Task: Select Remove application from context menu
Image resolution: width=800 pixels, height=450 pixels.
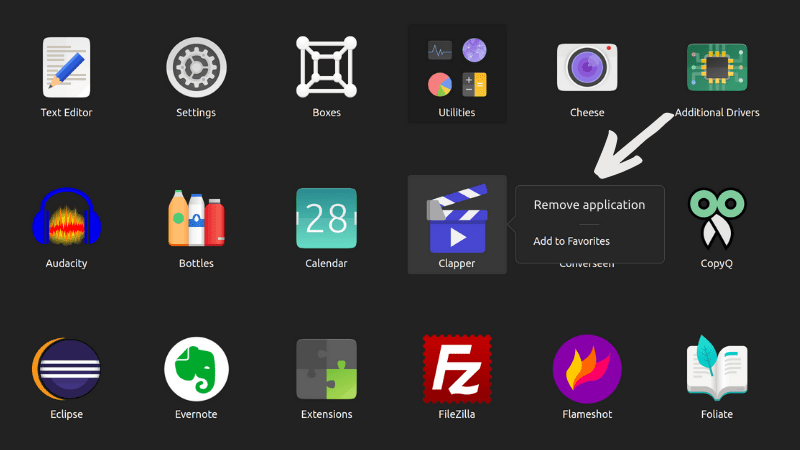Action: point(589,205)
